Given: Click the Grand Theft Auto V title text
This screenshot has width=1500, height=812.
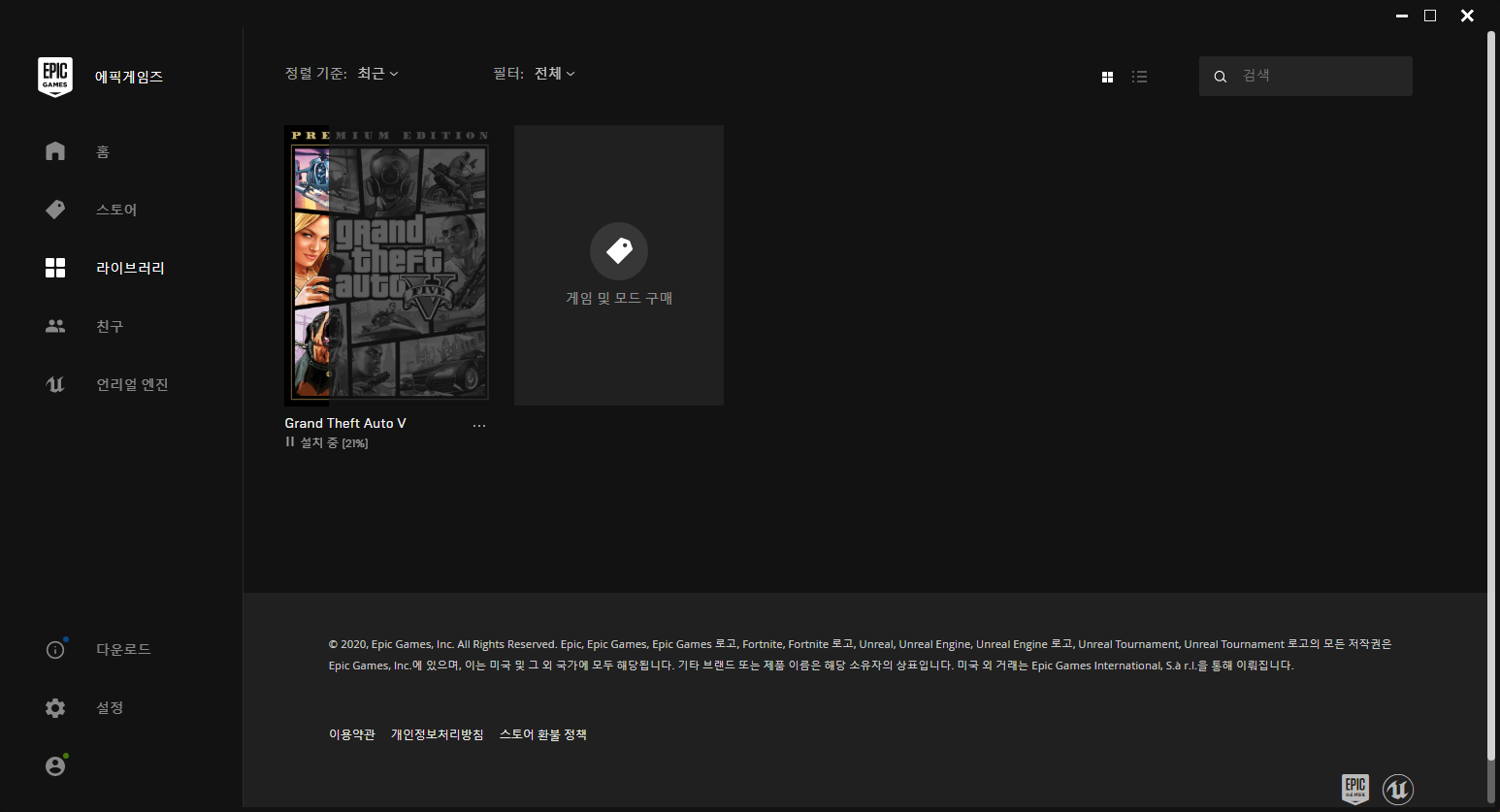Looking at the screenshot, I should 345,423.
